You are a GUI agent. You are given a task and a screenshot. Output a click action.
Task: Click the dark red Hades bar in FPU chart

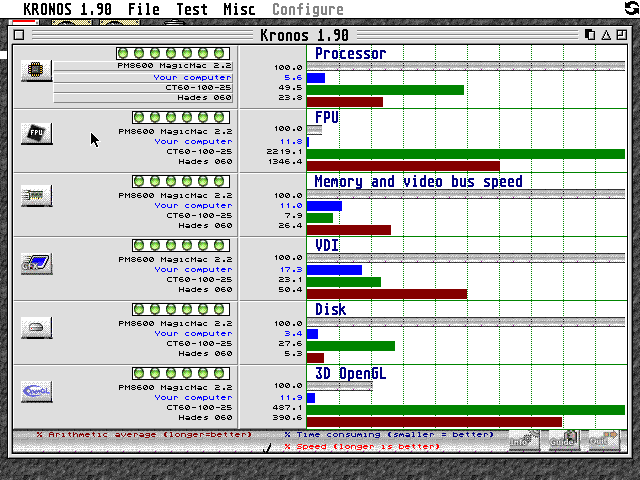click(x=403, y=166)
